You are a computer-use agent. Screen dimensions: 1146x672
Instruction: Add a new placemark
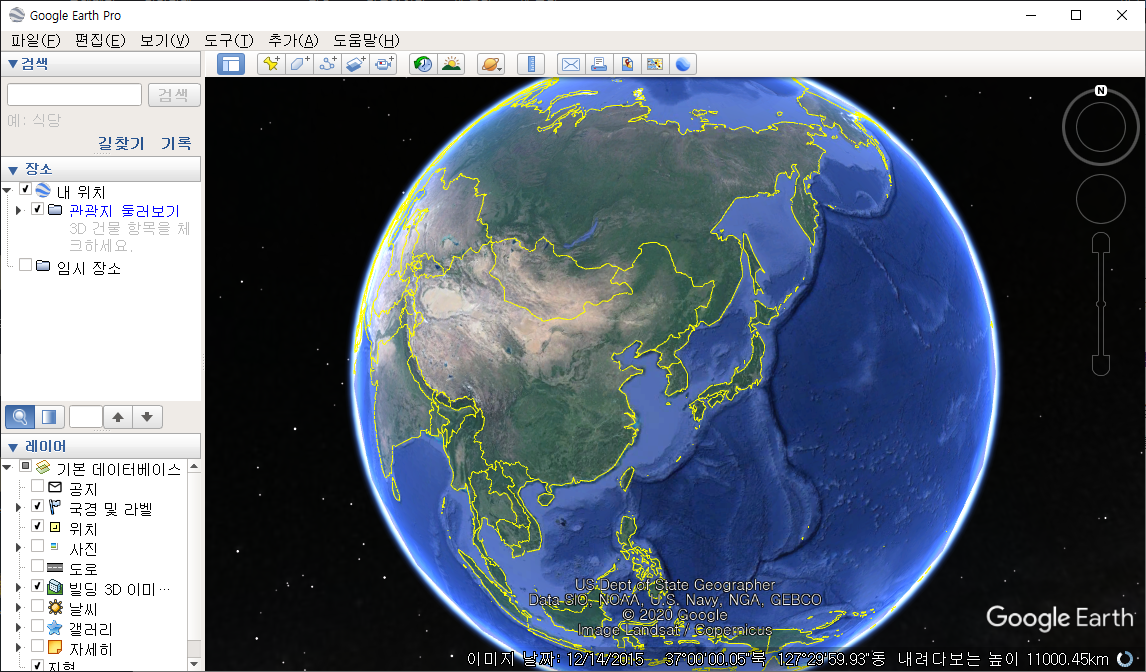point(271,64)
